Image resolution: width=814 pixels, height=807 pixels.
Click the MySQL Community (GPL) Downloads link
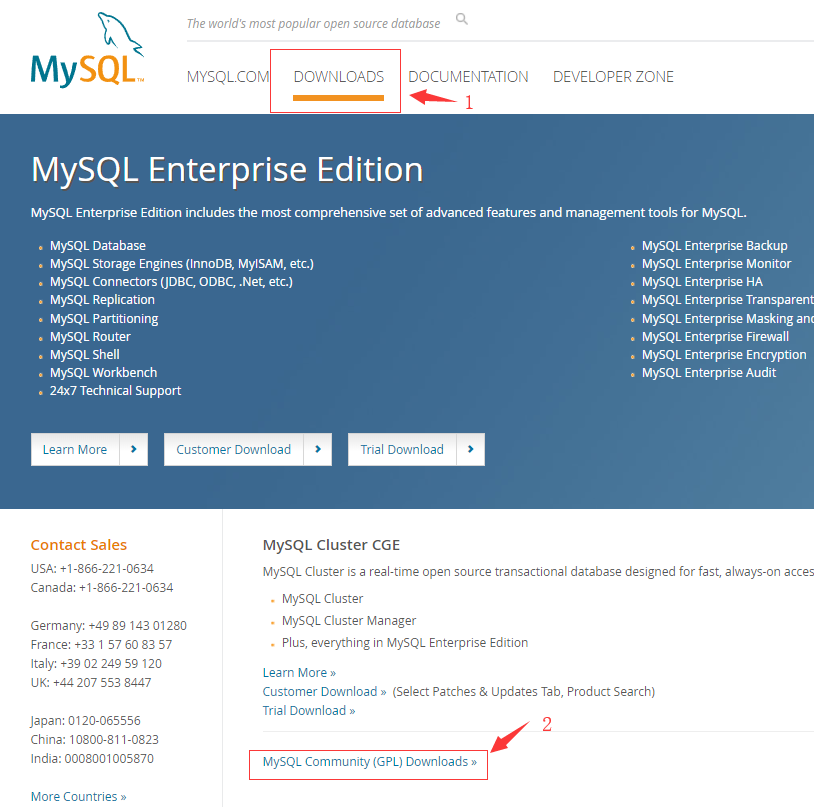coord(367,761)
